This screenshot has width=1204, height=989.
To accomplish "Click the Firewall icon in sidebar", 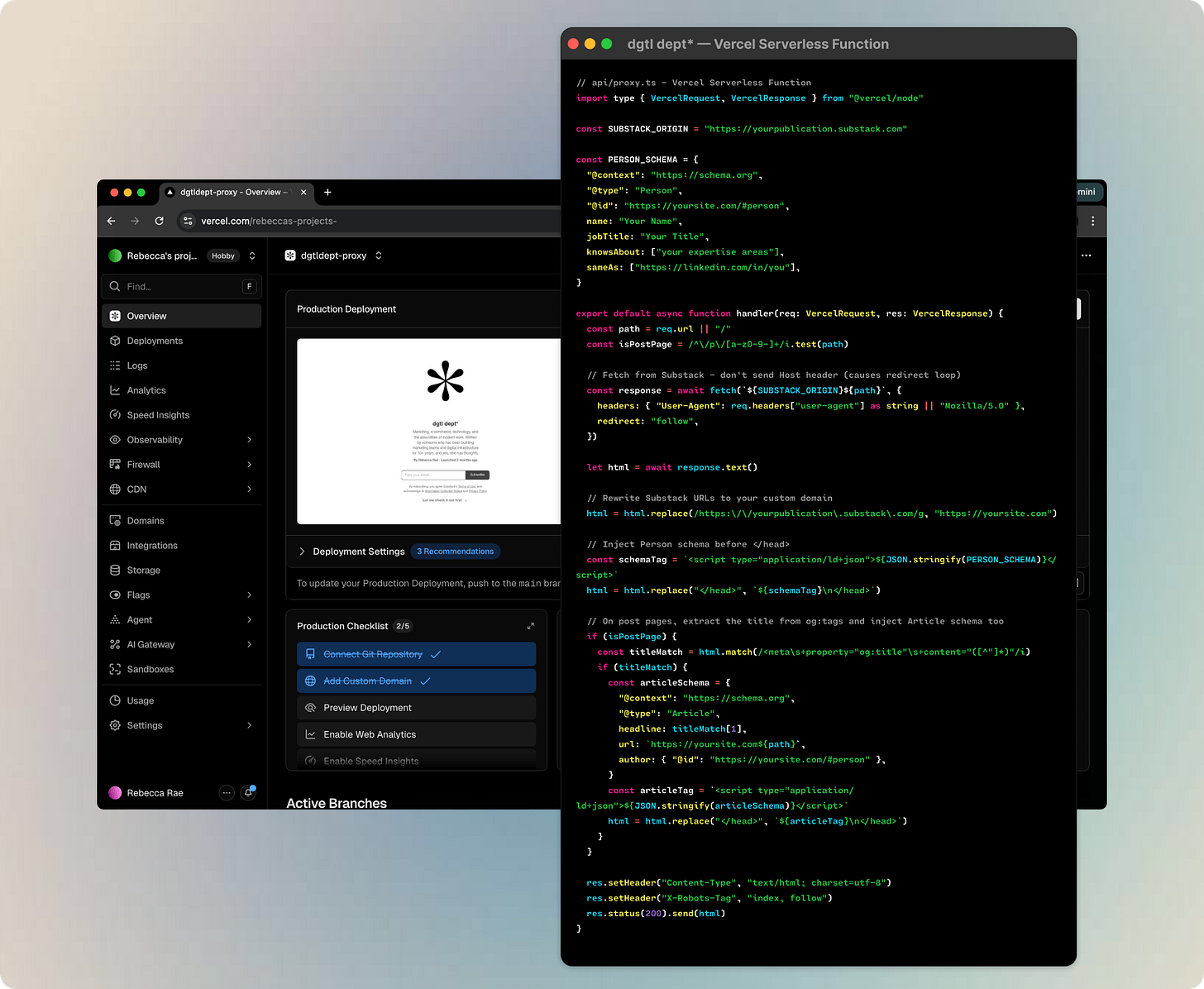I will 115,465.
